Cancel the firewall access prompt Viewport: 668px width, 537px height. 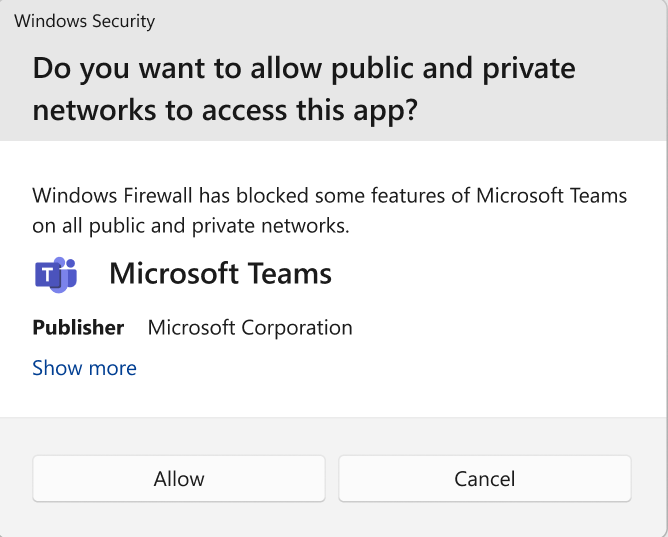(x=485, y=479)
